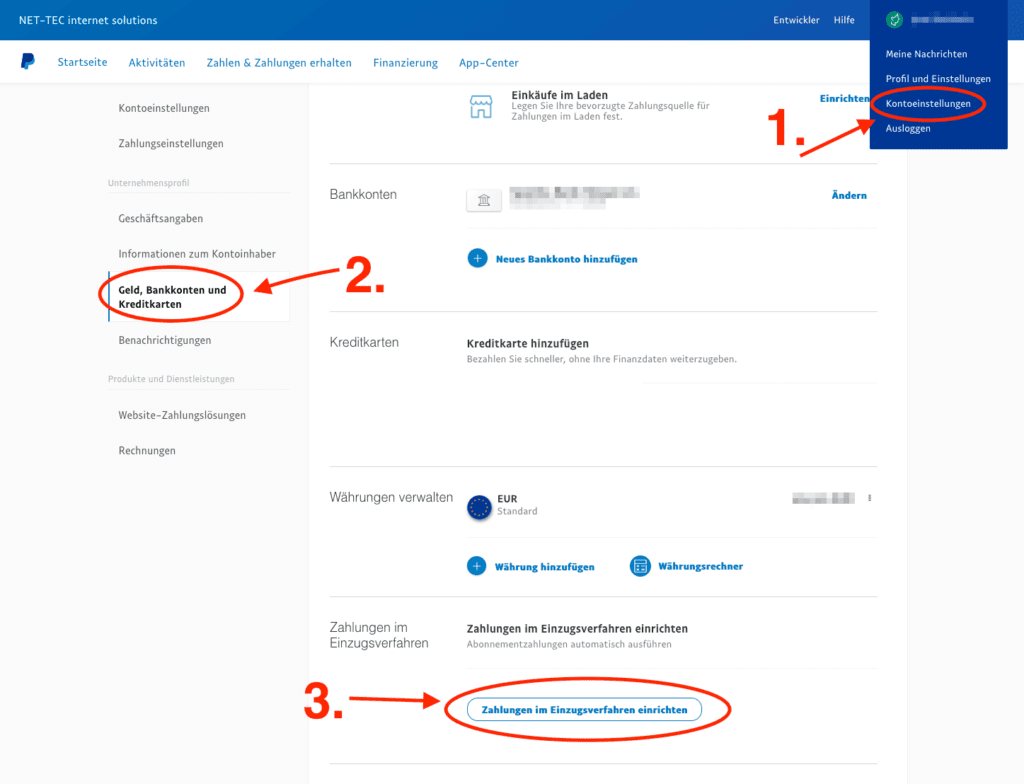Click the plus icon beside Währung hinzufügen
The height and width of the screenshot is (784, 1024).
click(x=477, y=565)
